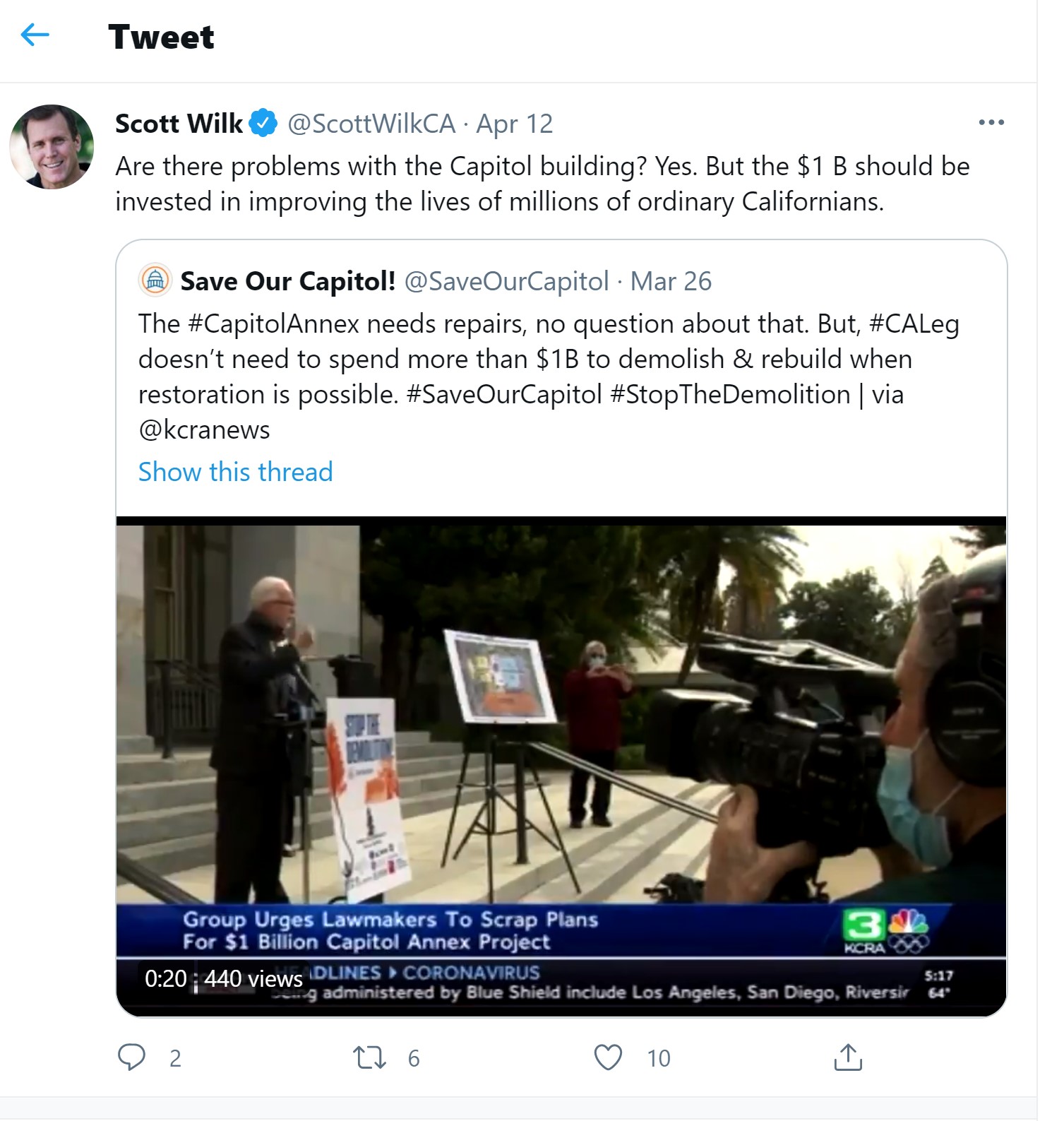Click Scott Wilk's profile photo

click(x=52, y=147)
